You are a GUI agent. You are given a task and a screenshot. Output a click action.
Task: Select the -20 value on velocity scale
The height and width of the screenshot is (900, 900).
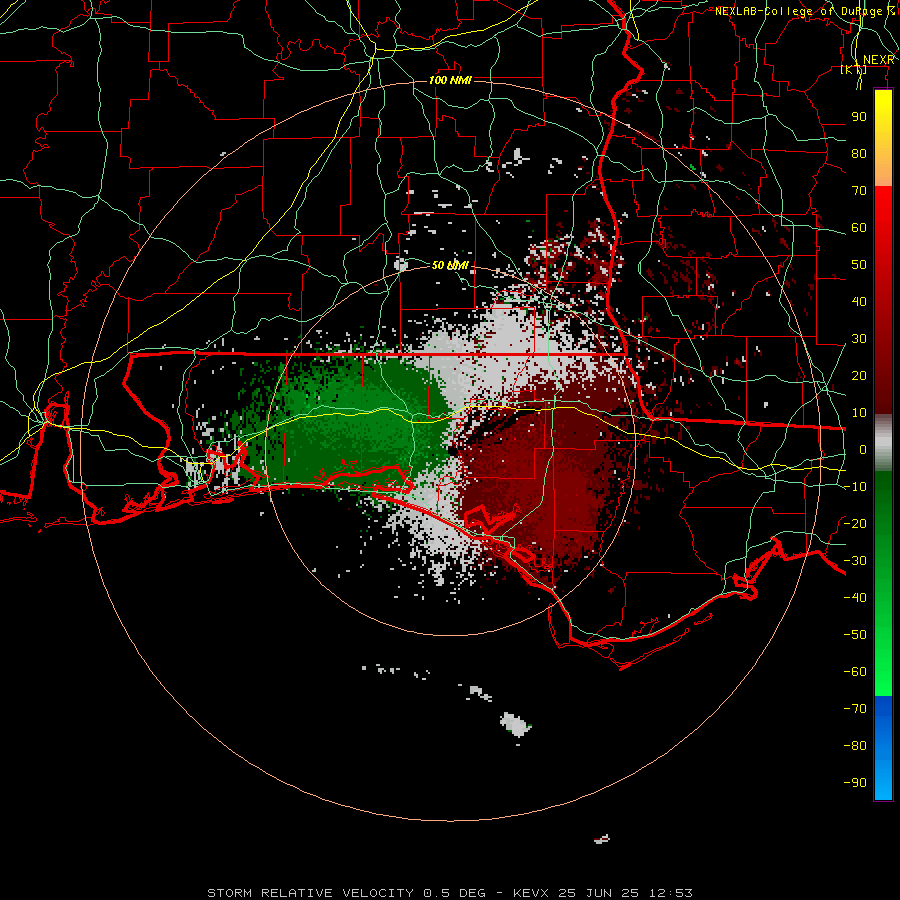click(855, 523)
